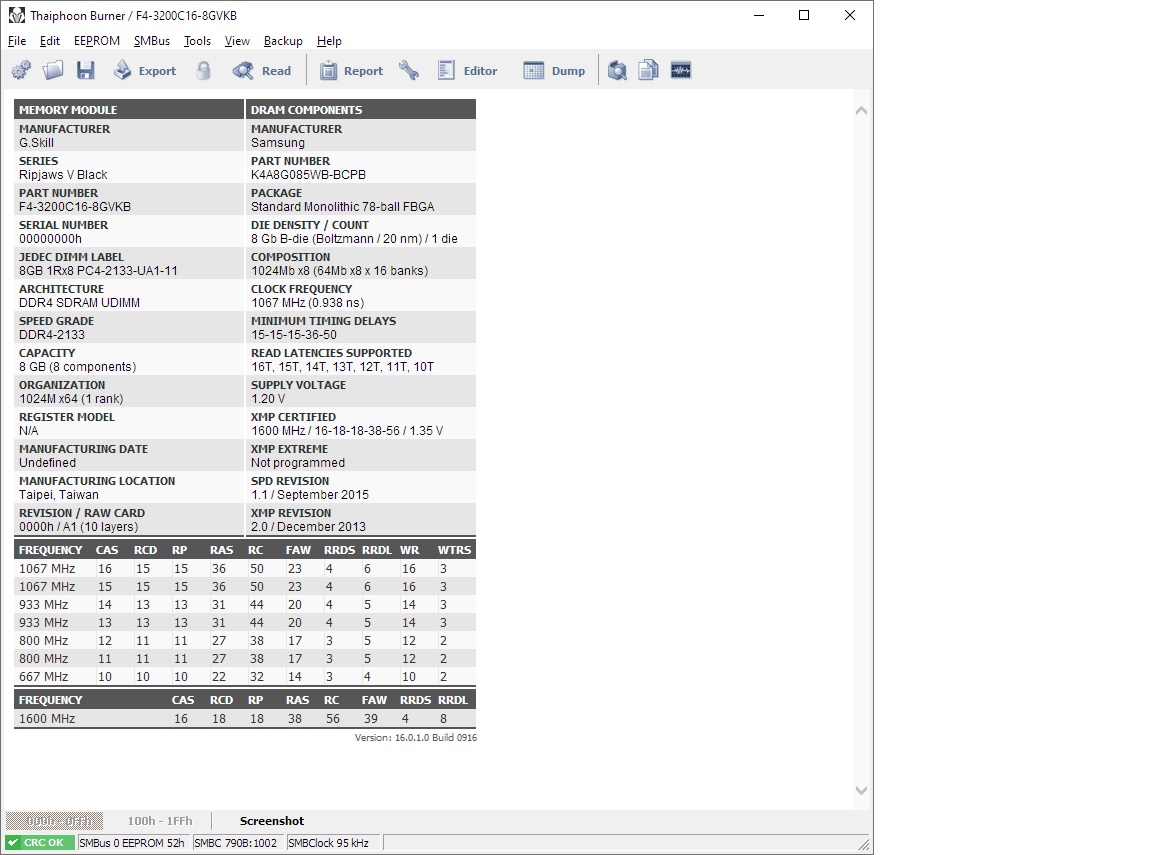Open the Backup menu
This screenshot has width=1152, height=855.
[283, 41]
